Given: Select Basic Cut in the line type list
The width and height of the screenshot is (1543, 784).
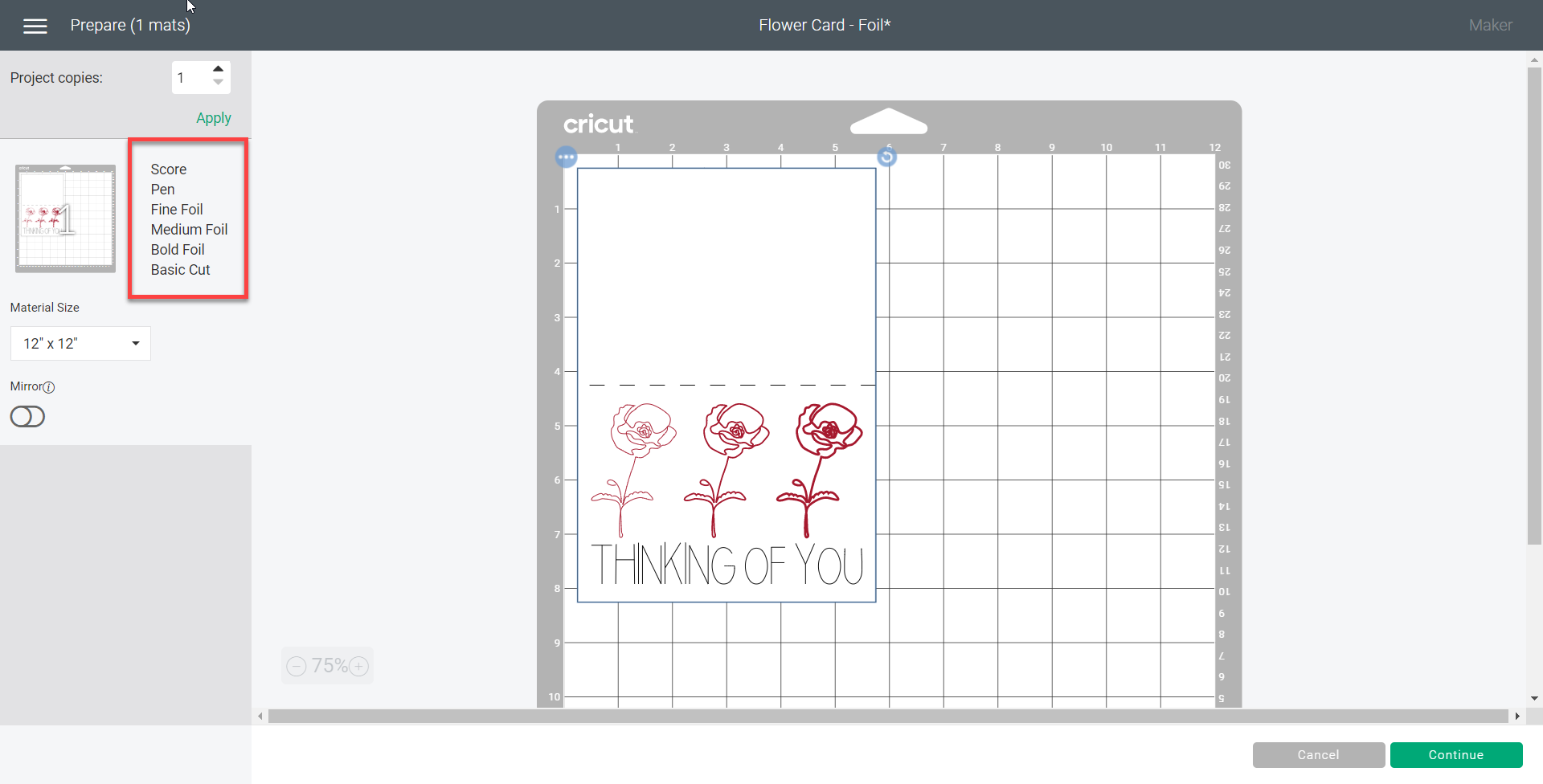Looking at the screenshot, I should tap(179, 269).
